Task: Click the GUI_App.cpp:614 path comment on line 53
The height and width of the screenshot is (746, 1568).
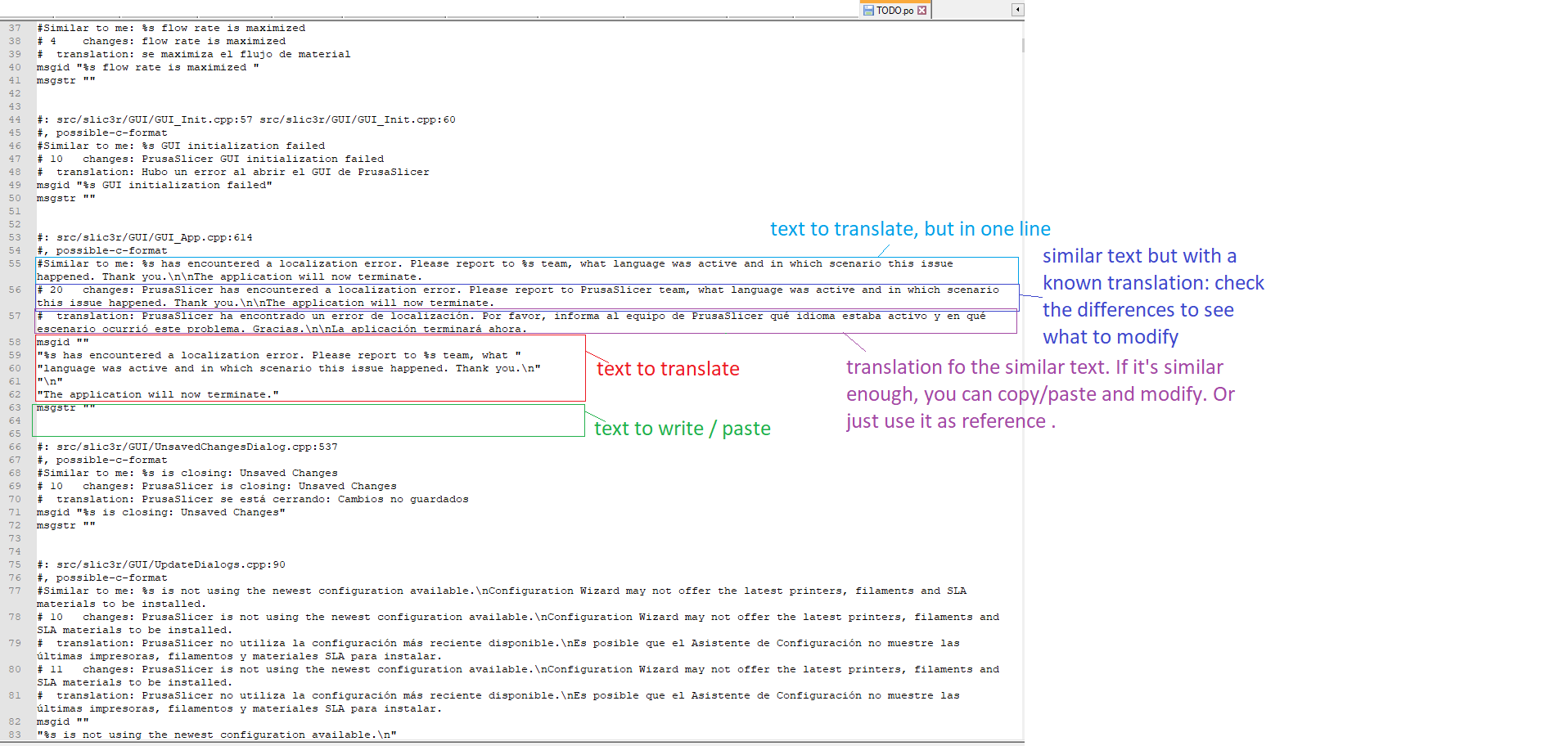Action: click(x=143, y=237)
